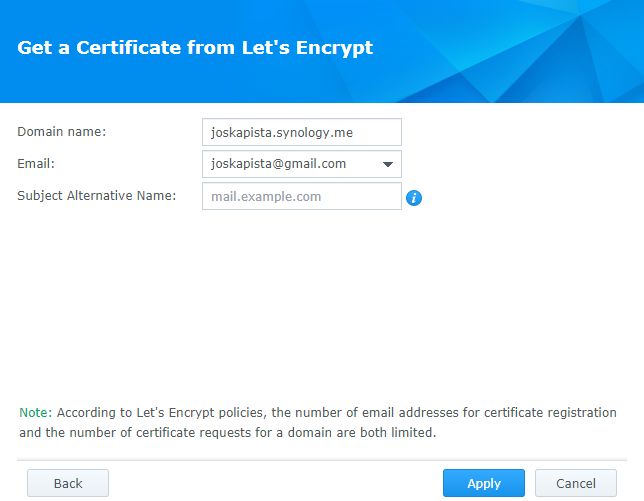The image size is (644, 501).
Task: Click the second line of the note about domain limits
Action: 228,432
